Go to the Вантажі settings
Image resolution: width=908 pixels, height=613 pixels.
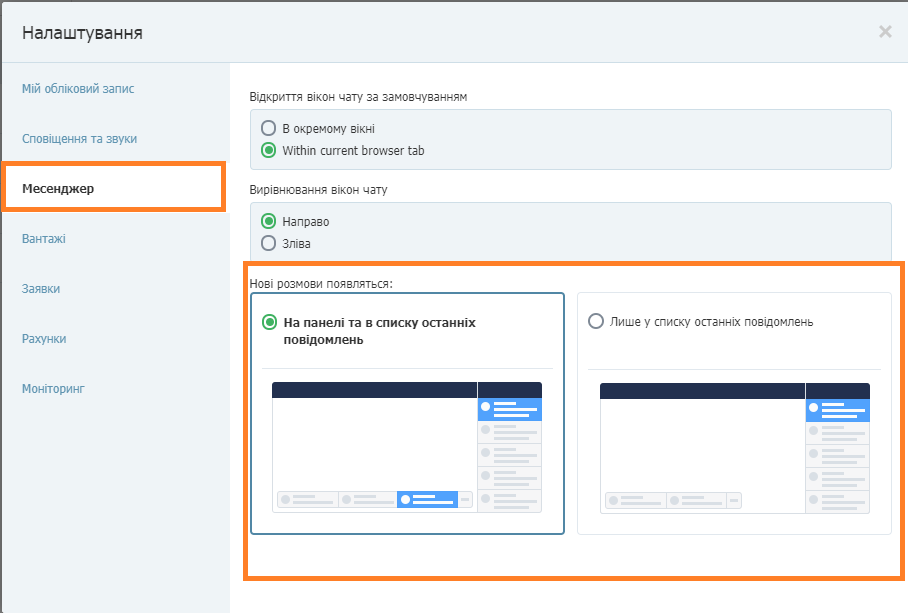coord(43,238)
